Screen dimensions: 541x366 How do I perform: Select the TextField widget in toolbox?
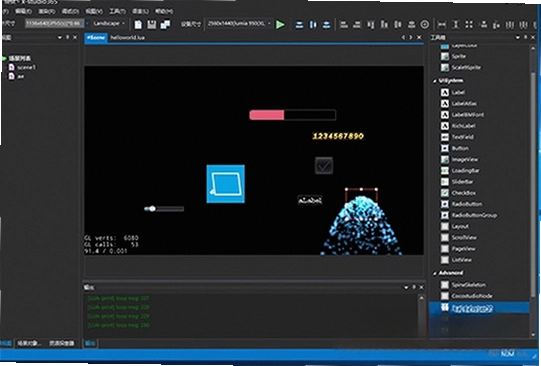[x=463, y=137]
